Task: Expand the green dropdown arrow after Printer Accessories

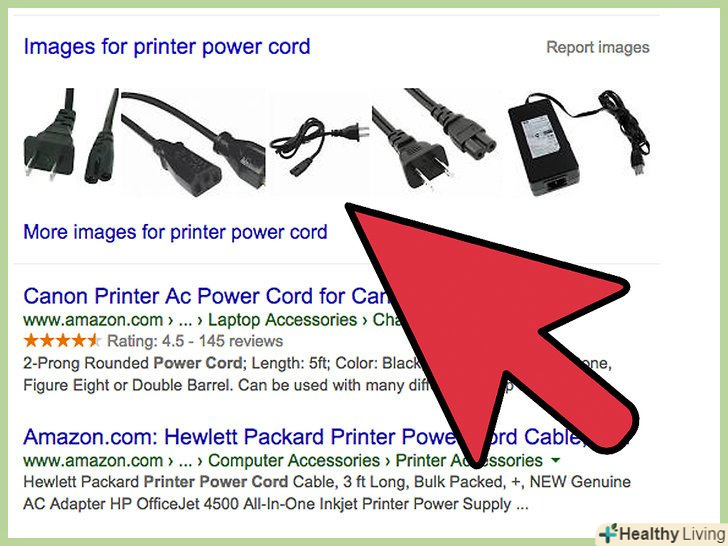Action: [555, 461]
